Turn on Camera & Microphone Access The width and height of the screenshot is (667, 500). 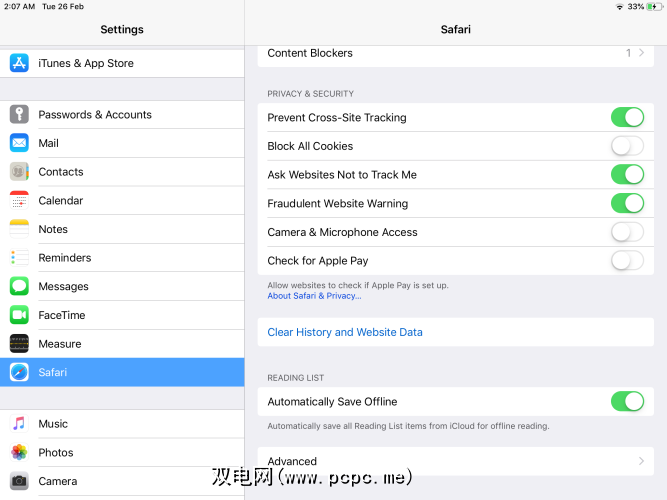(627, 232)
